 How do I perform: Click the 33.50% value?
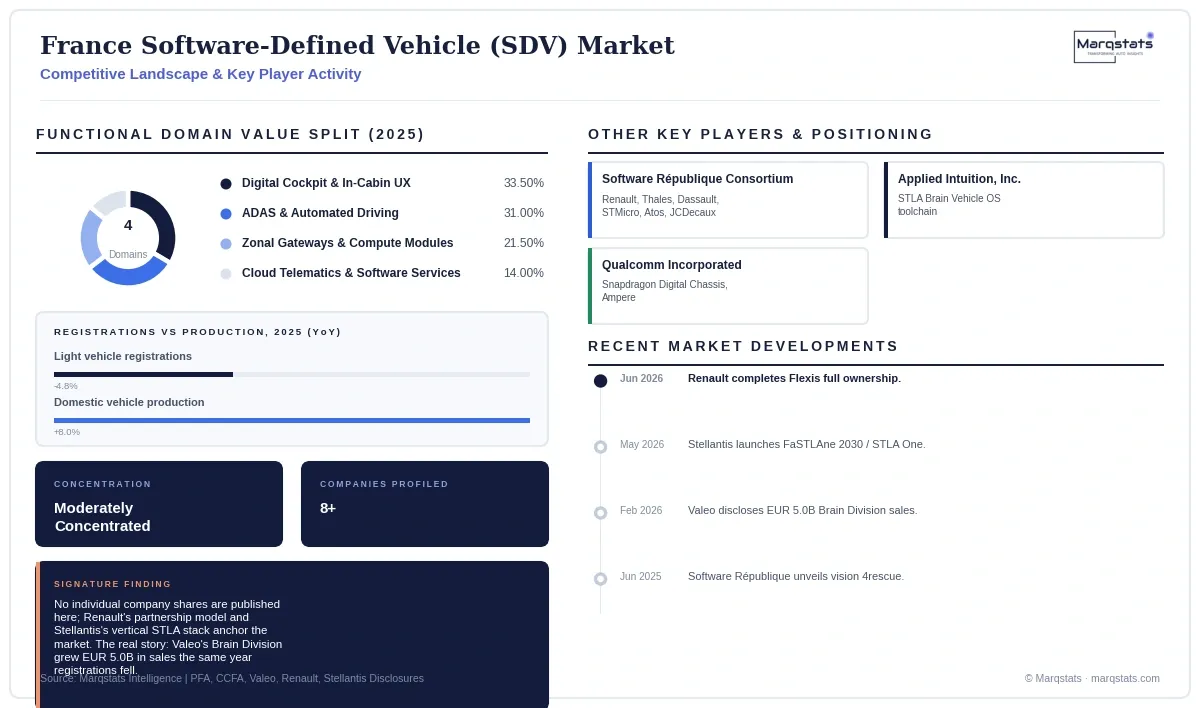(524, 184)
